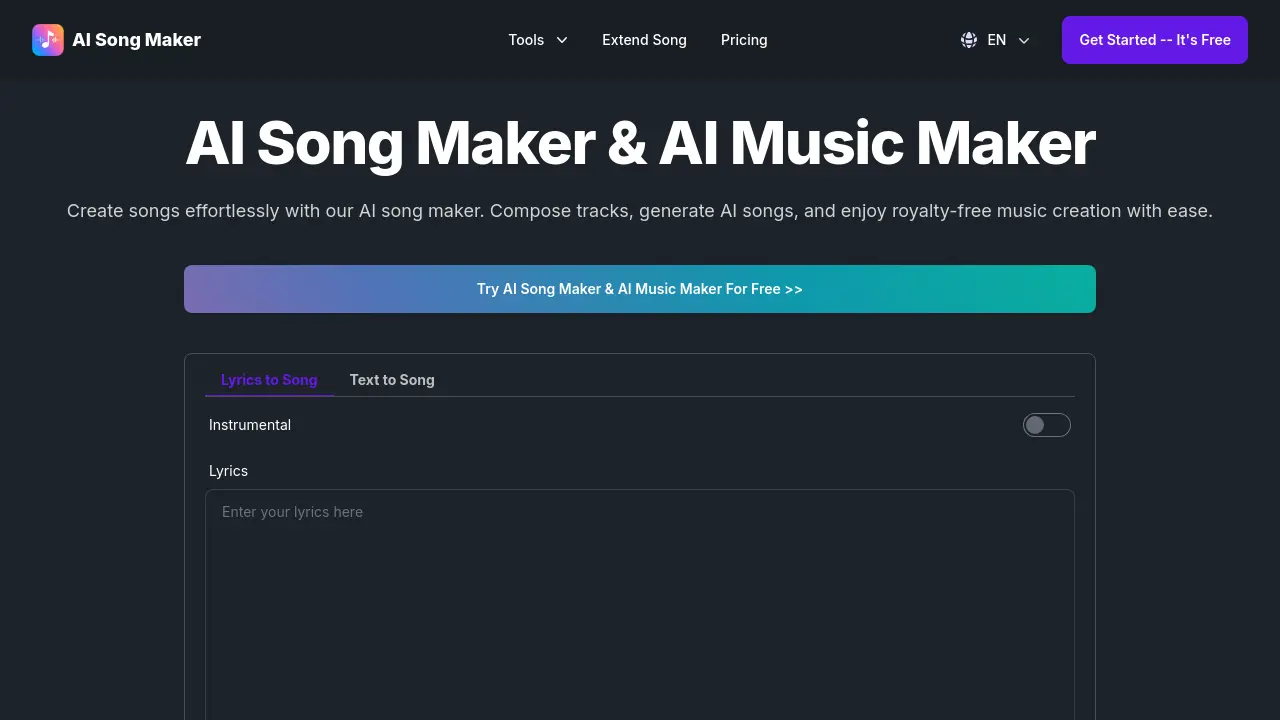This screenshot has height=720, width=1280.
Task: Go to the Pricing page
Action: click(744, 40)
